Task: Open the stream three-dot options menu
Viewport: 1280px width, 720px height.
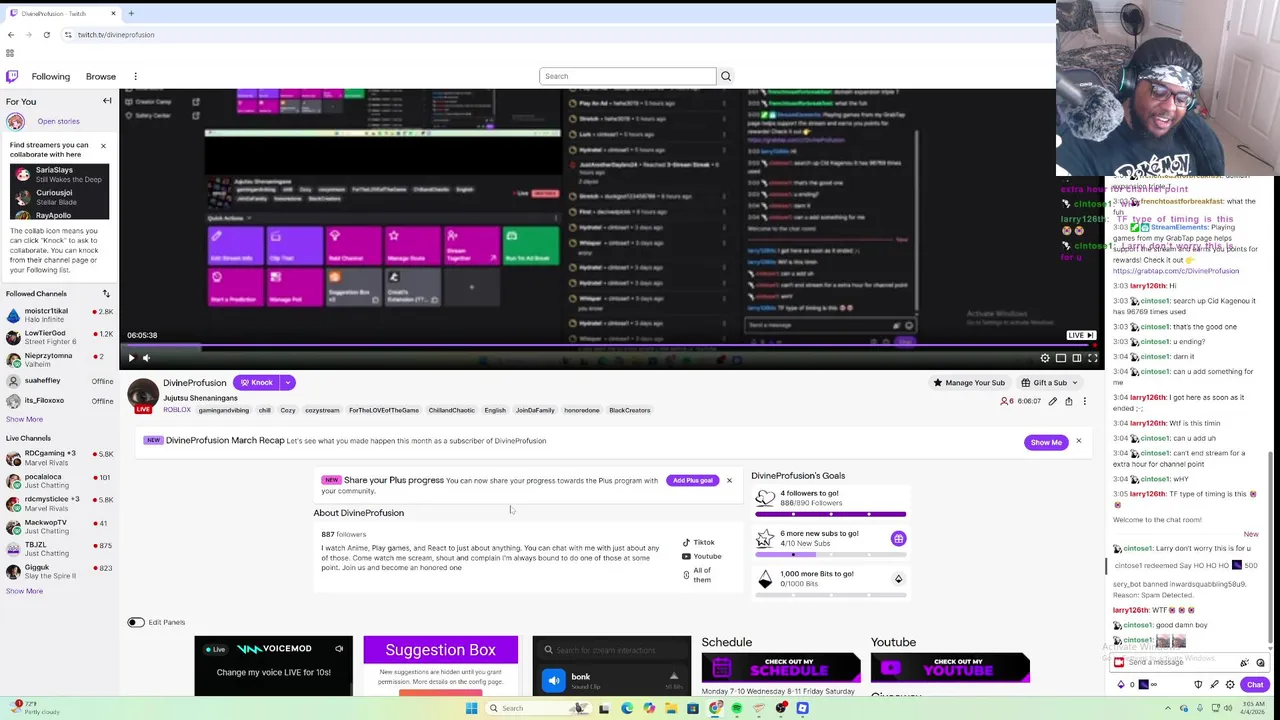Action: (1084, 401)
